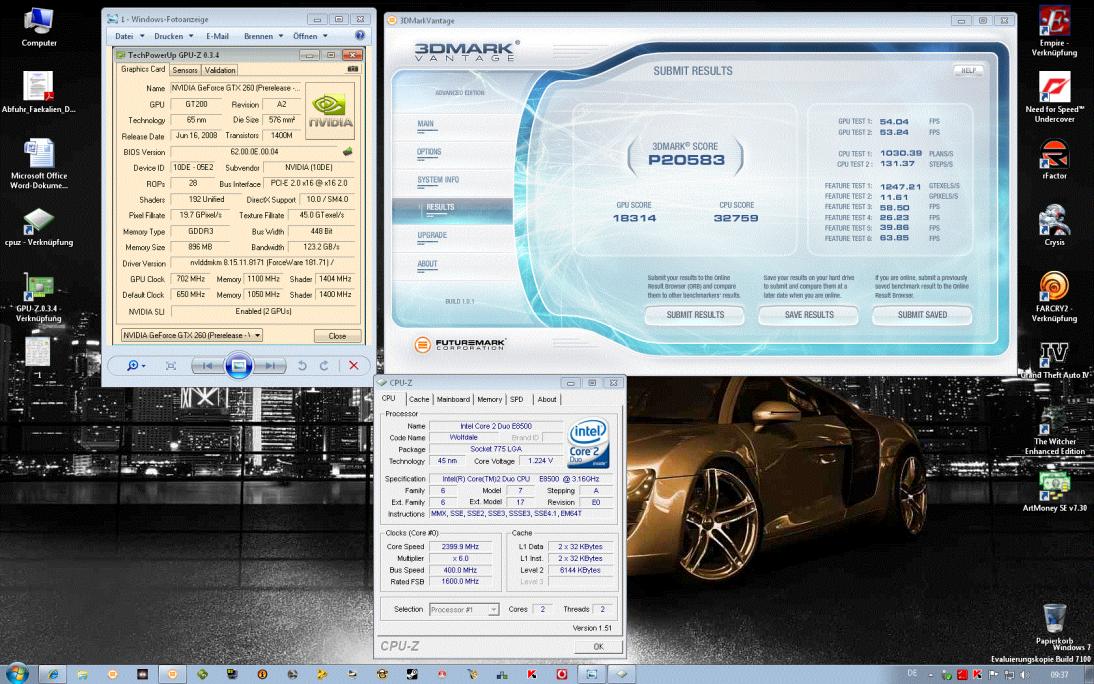
Task: Open the Datei menu in Photo Viewer
Action: 129,36
